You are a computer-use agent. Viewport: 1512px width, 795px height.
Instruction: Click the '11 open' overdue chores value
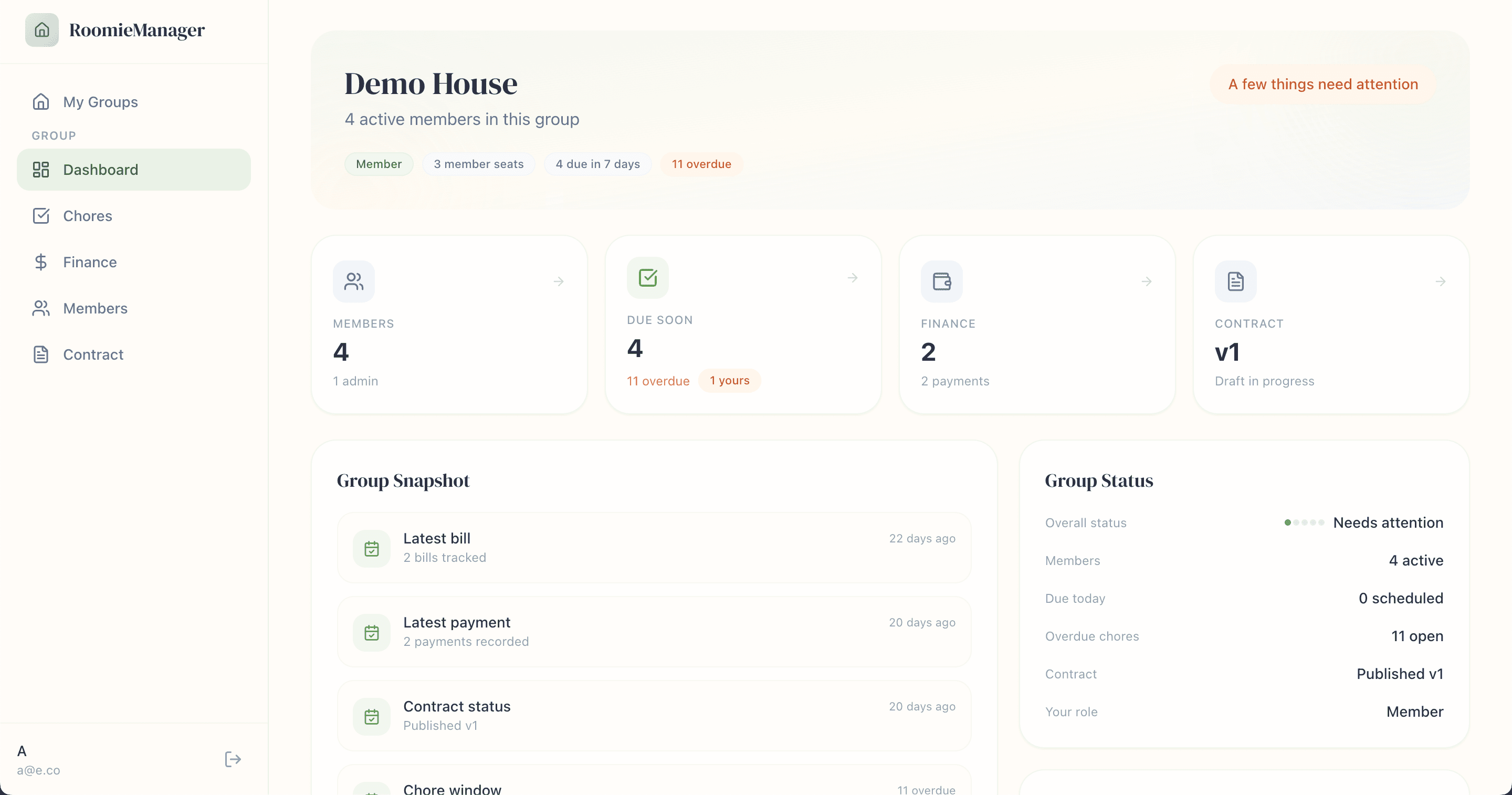click(x=1417, y=636)
